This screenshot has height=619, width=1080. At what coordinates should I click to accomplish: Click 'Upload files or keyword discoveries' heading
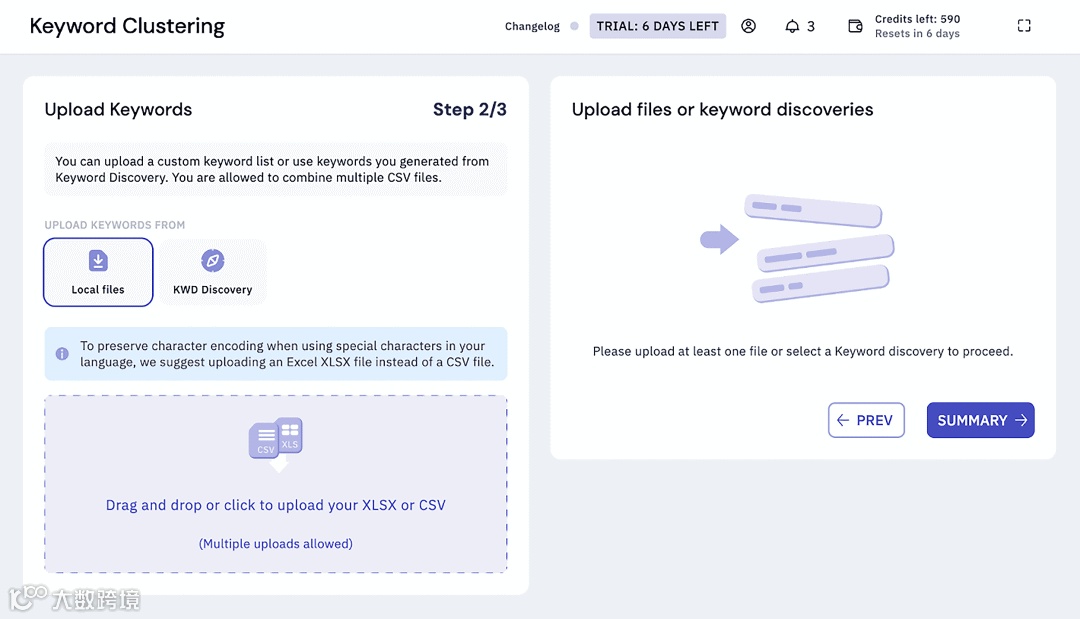point(723,109)
